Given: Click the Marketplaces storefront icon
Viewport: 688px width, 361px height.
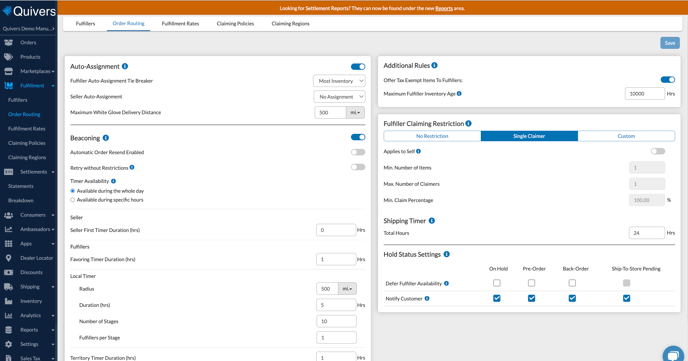Looking at the screenshot, I should 8,71.
